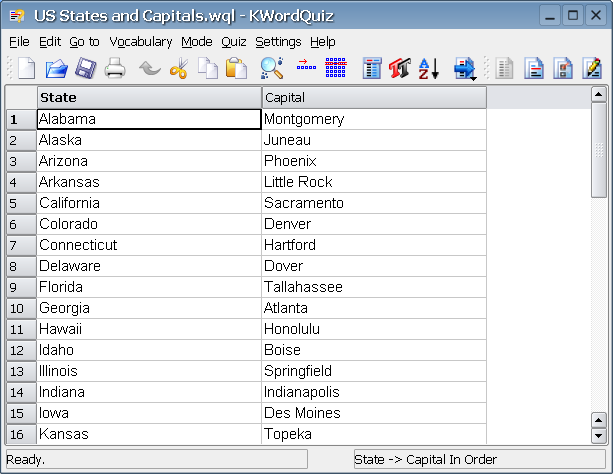Start the Multiple Choice quiz icon
Viewport: 613px width, 474px height.
click(563, 68)
